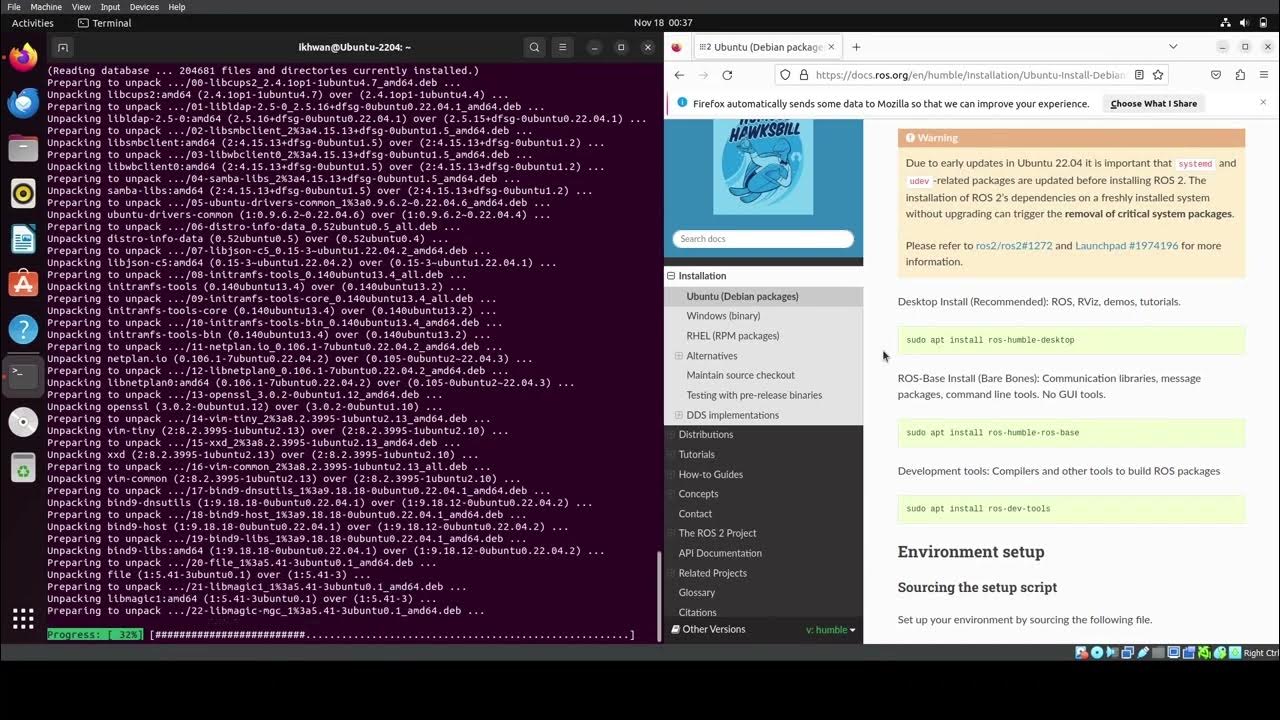This screenshot has height=720, width=1280.
Task: Open the ros2/ros2#1272 link
Action: (1014, 246)
